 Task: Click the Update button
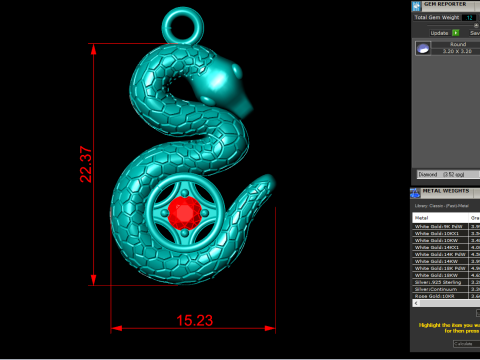pyautogui.click(x=439, y=33)
